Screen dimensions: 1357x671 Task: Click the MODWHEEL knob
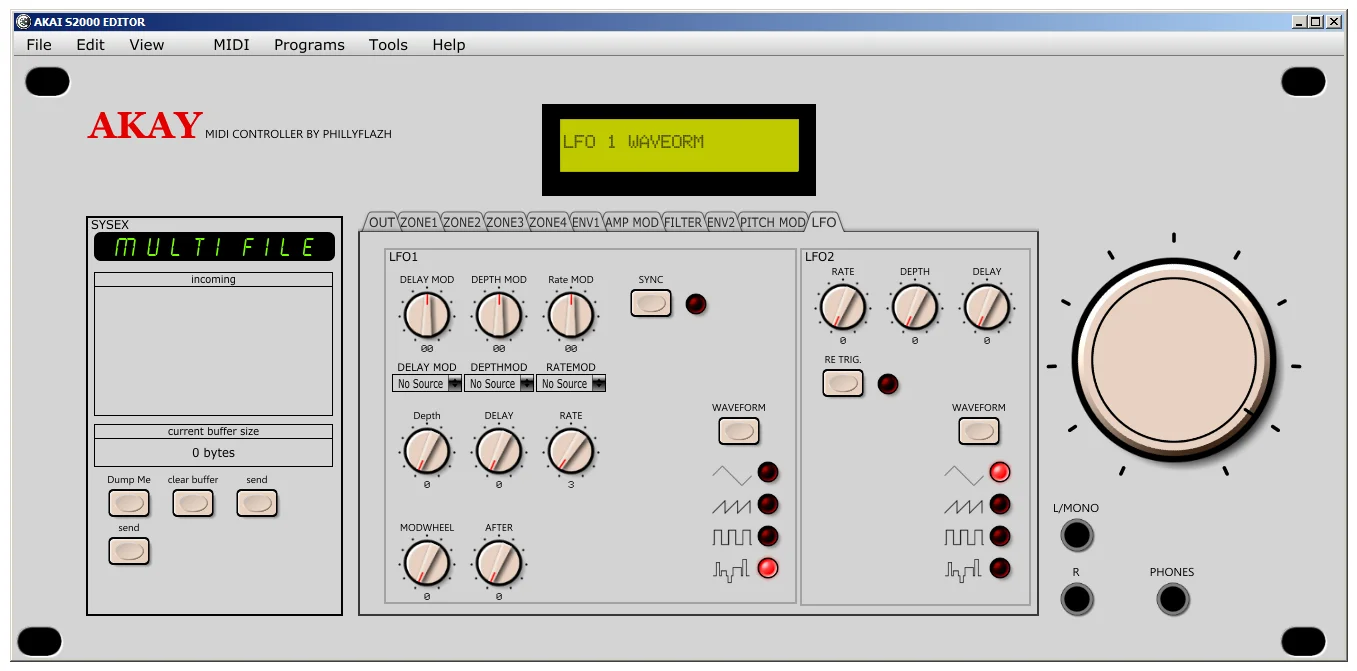click(x=427, y=563)
